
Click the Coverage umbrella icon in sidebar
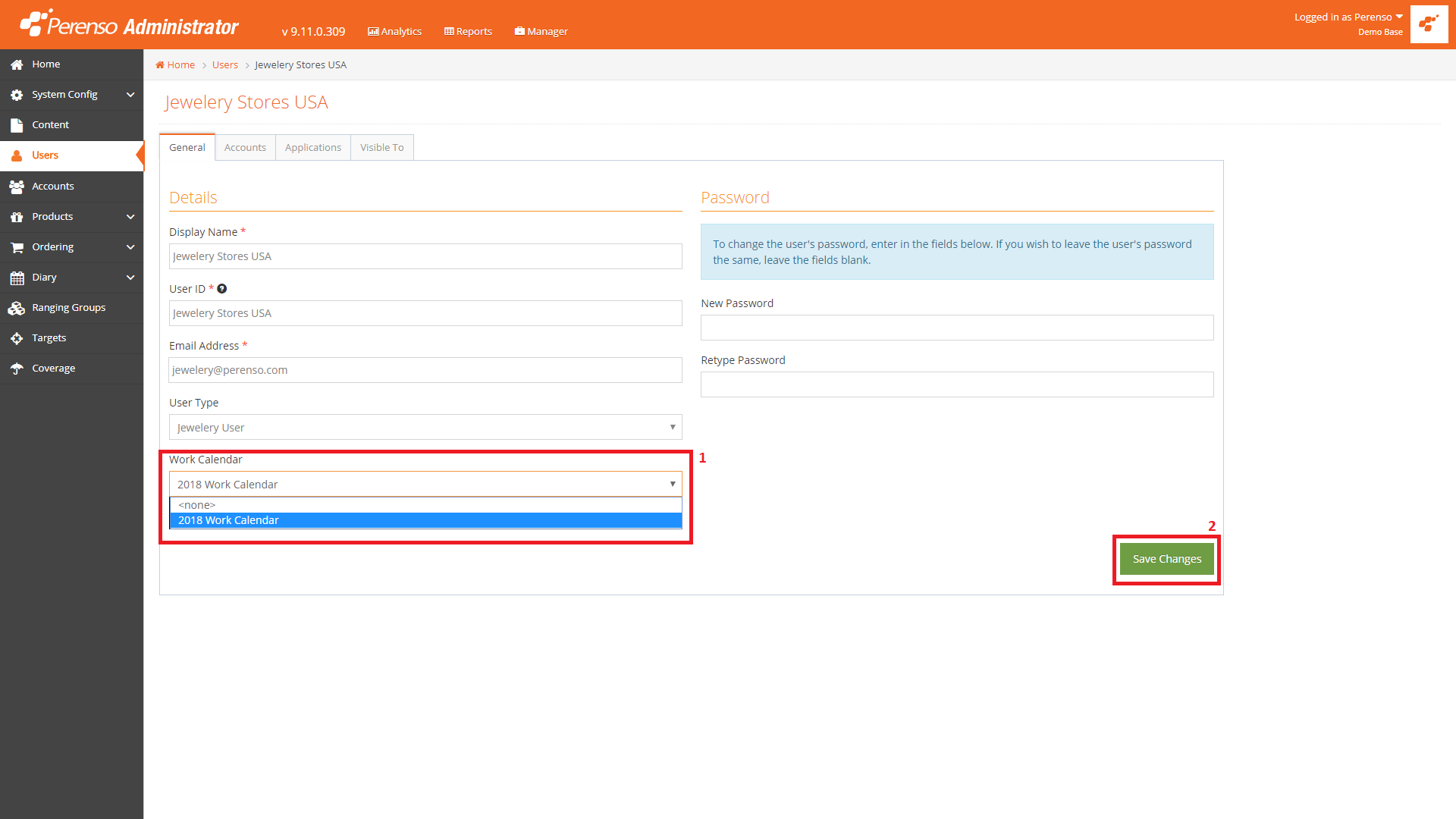click(17, 369)
